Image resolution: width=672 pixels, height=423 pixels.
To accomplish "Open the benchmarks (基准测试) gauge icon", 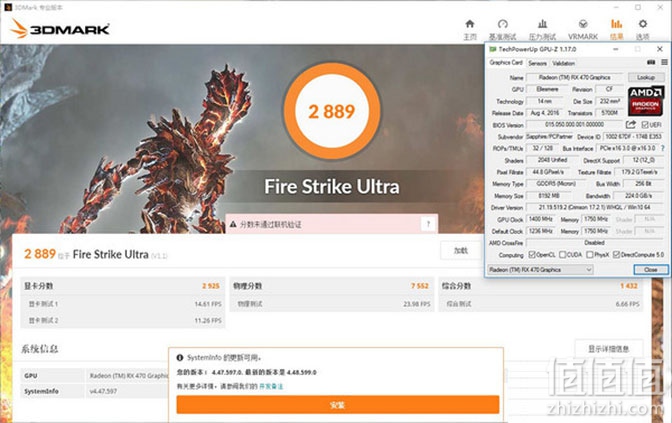I will pyautogui.click(x=503, y=24).
